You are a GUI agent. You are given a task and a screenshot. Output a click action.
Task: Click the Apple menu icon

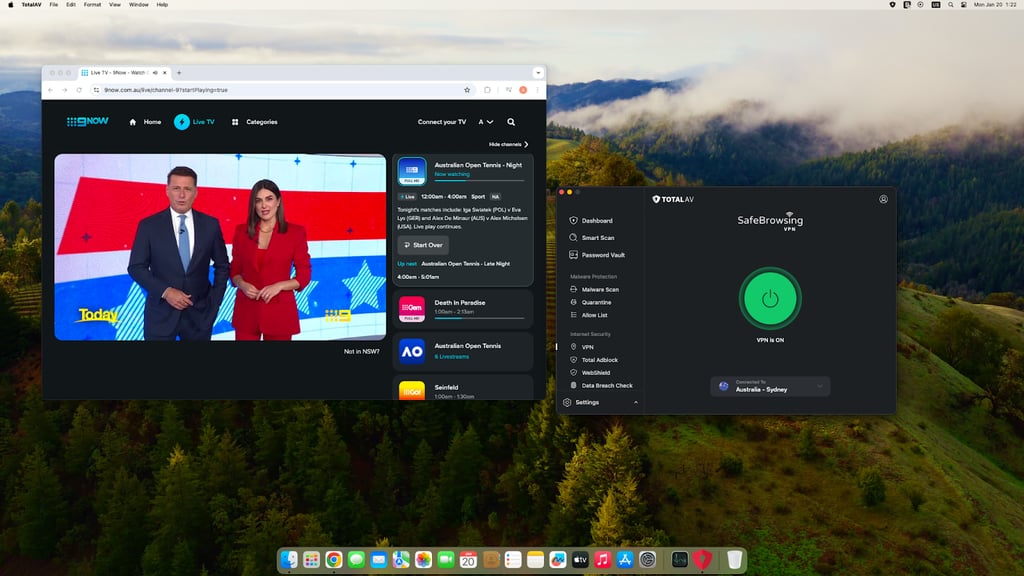click(10, 5)
